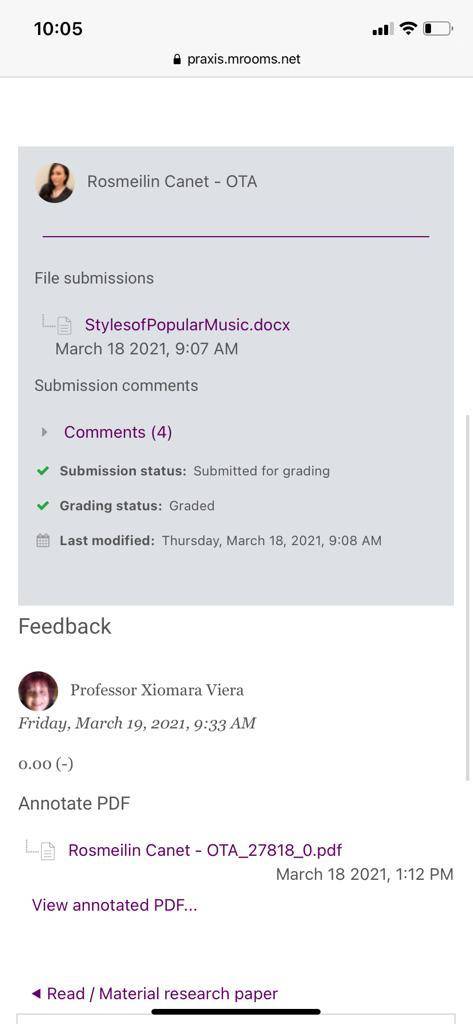Tap the cellular signal bars icon
This screenshot has height=1024, width=473.
pyautogui.click(x=383, y=29)
